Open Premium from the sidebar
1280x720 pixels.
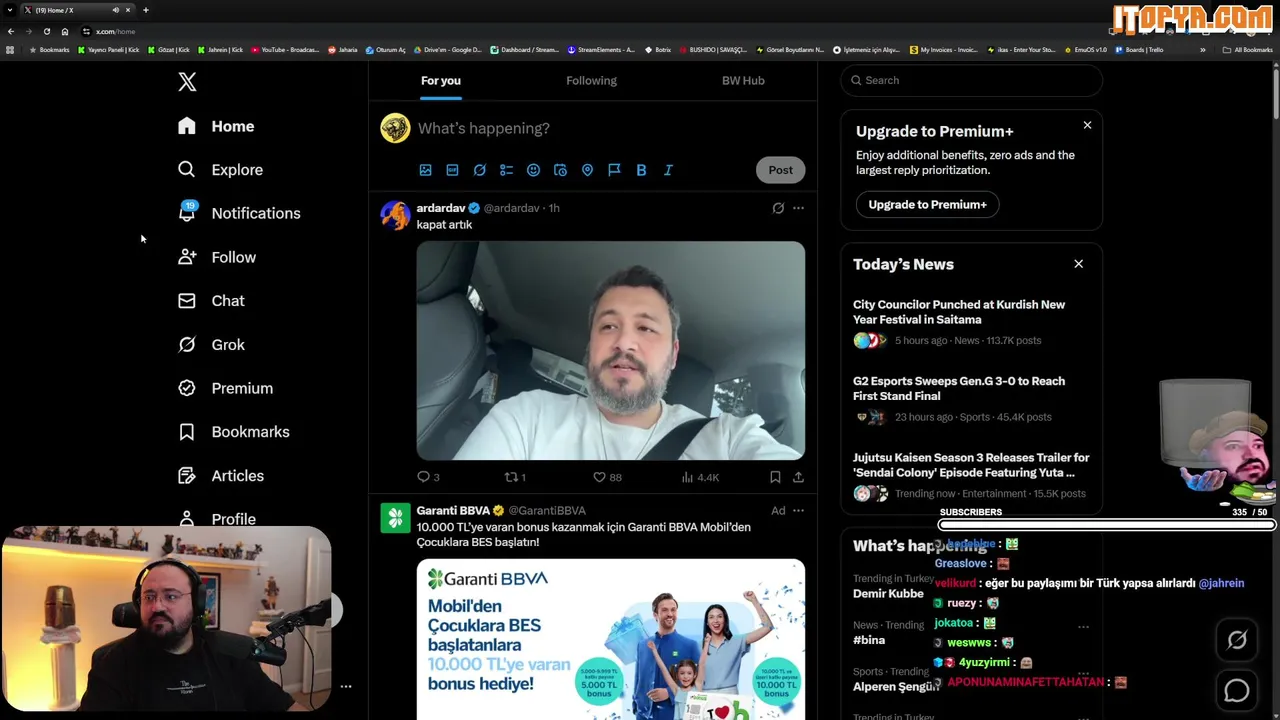pos(224,388)
